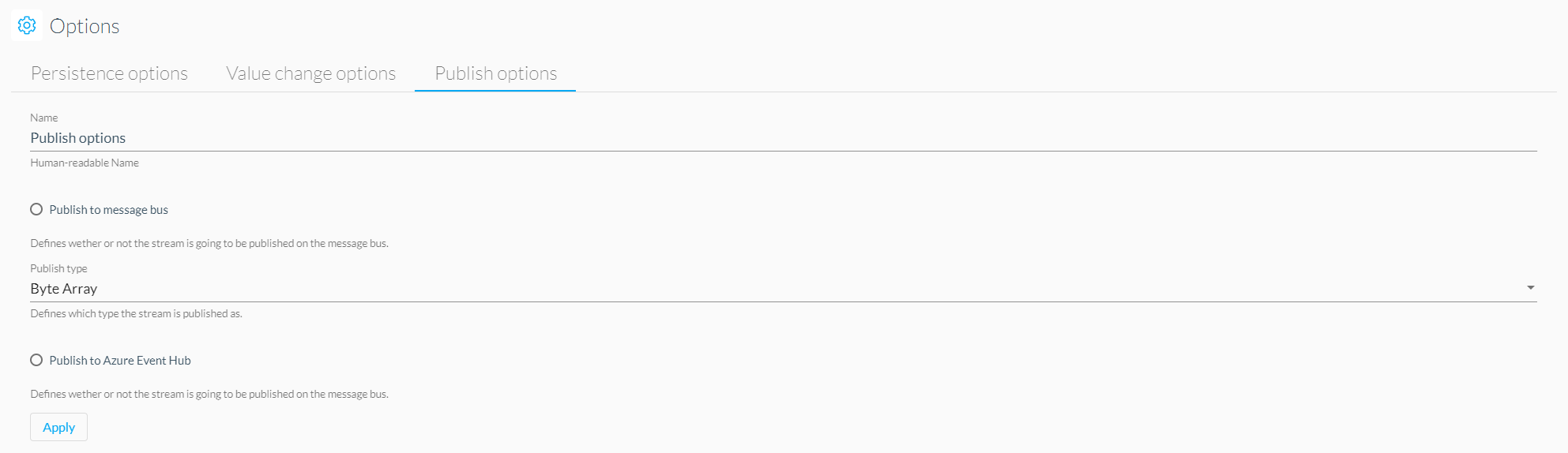The image size is (1568, 453).
Task: Click description text below Azure Event Hub radio
Action: click(209, 394)
